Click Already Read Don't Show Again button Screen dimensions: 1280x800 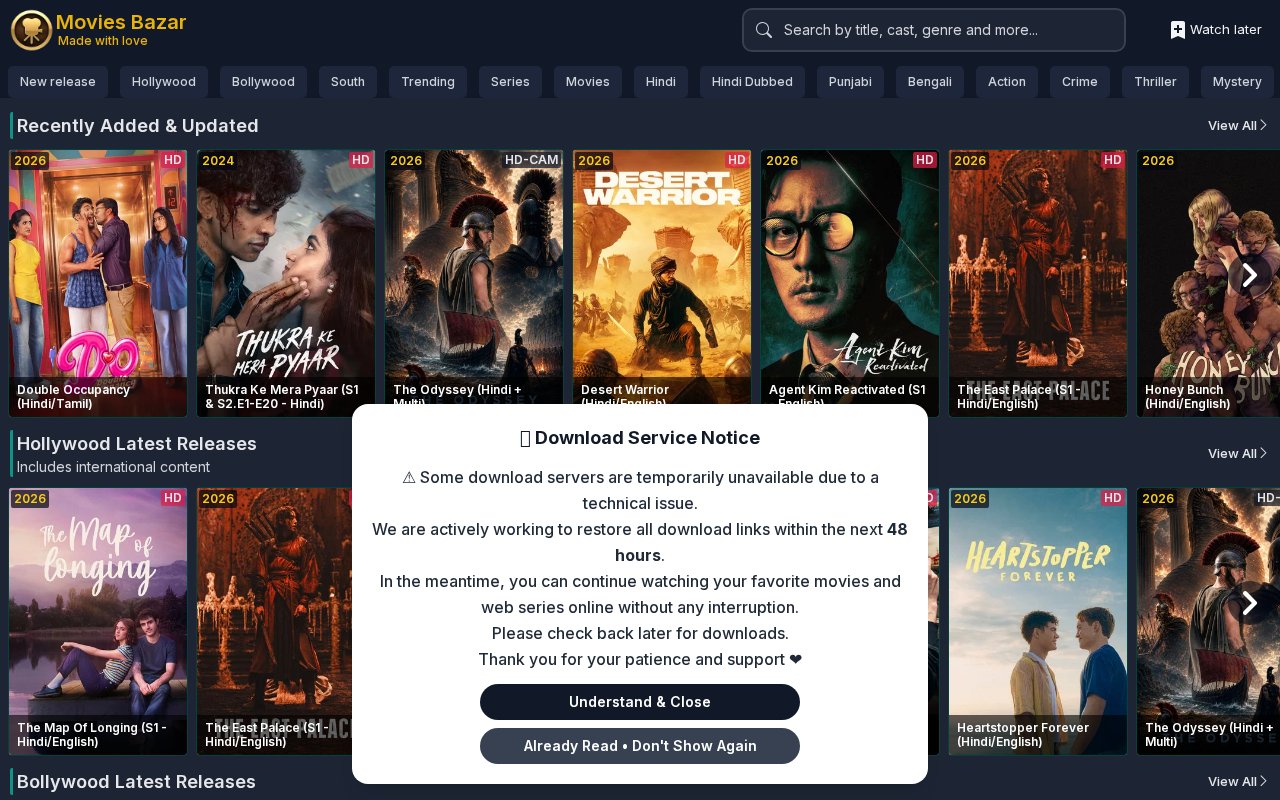coord(640,746)
